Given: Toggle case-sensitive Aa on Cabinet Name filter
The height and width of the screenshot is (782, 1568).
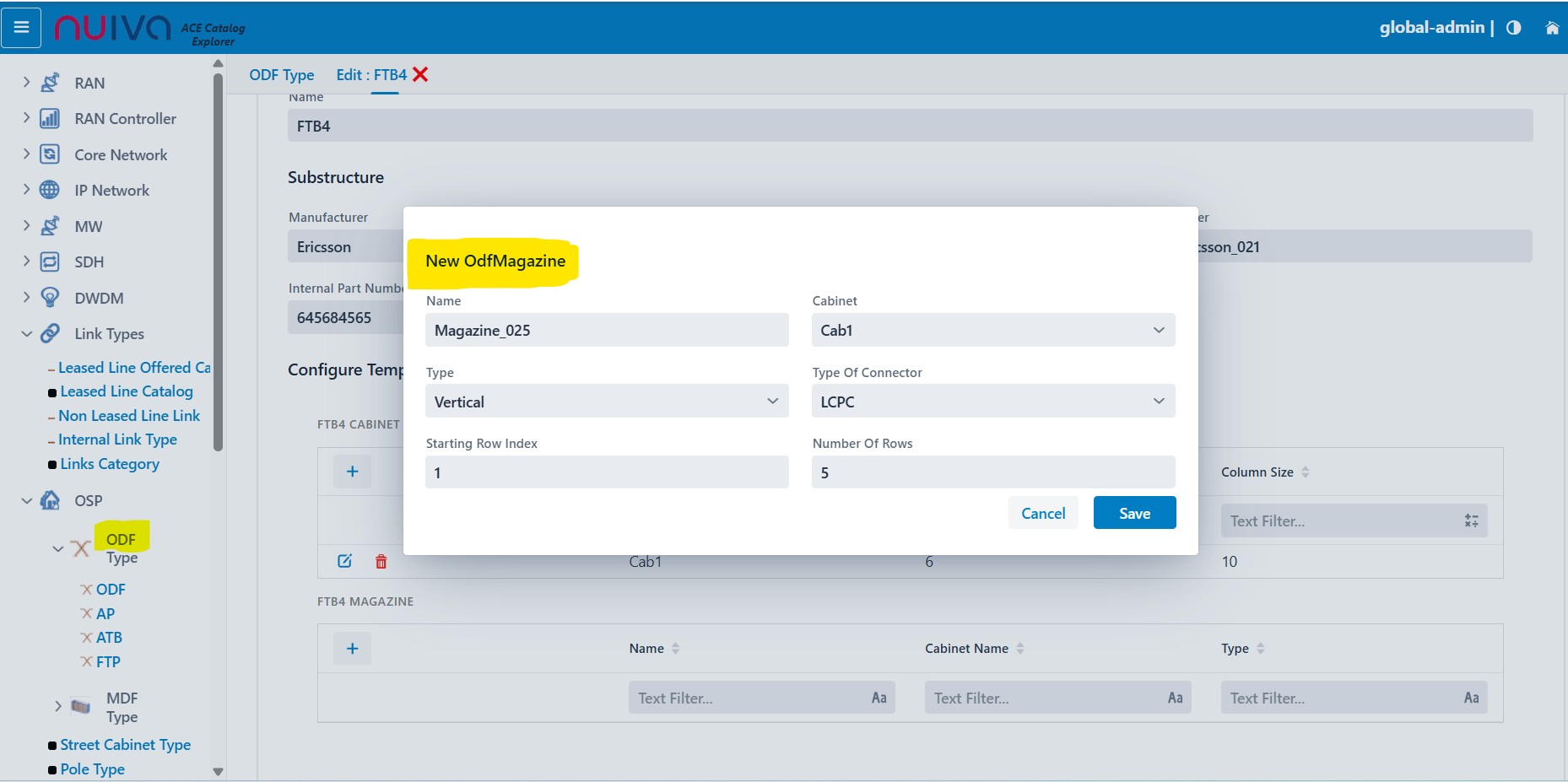Looking at the screenshot, I should point(1175,698).
